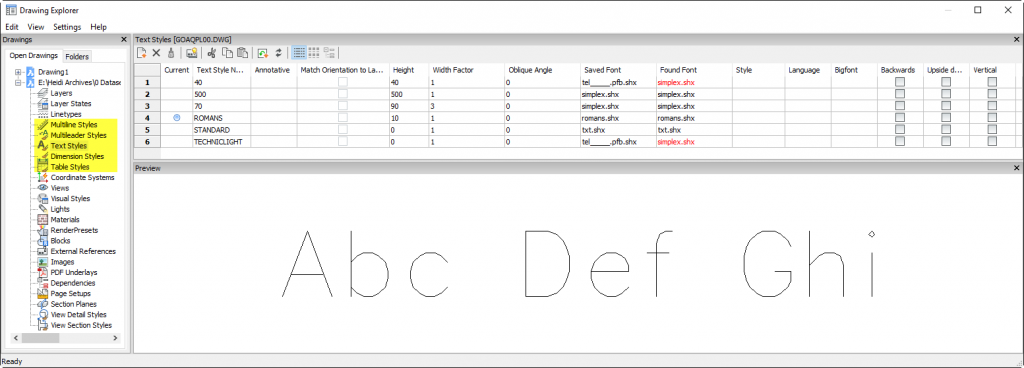Toggle Vertical checkbox for style 70

coord(992,106)
